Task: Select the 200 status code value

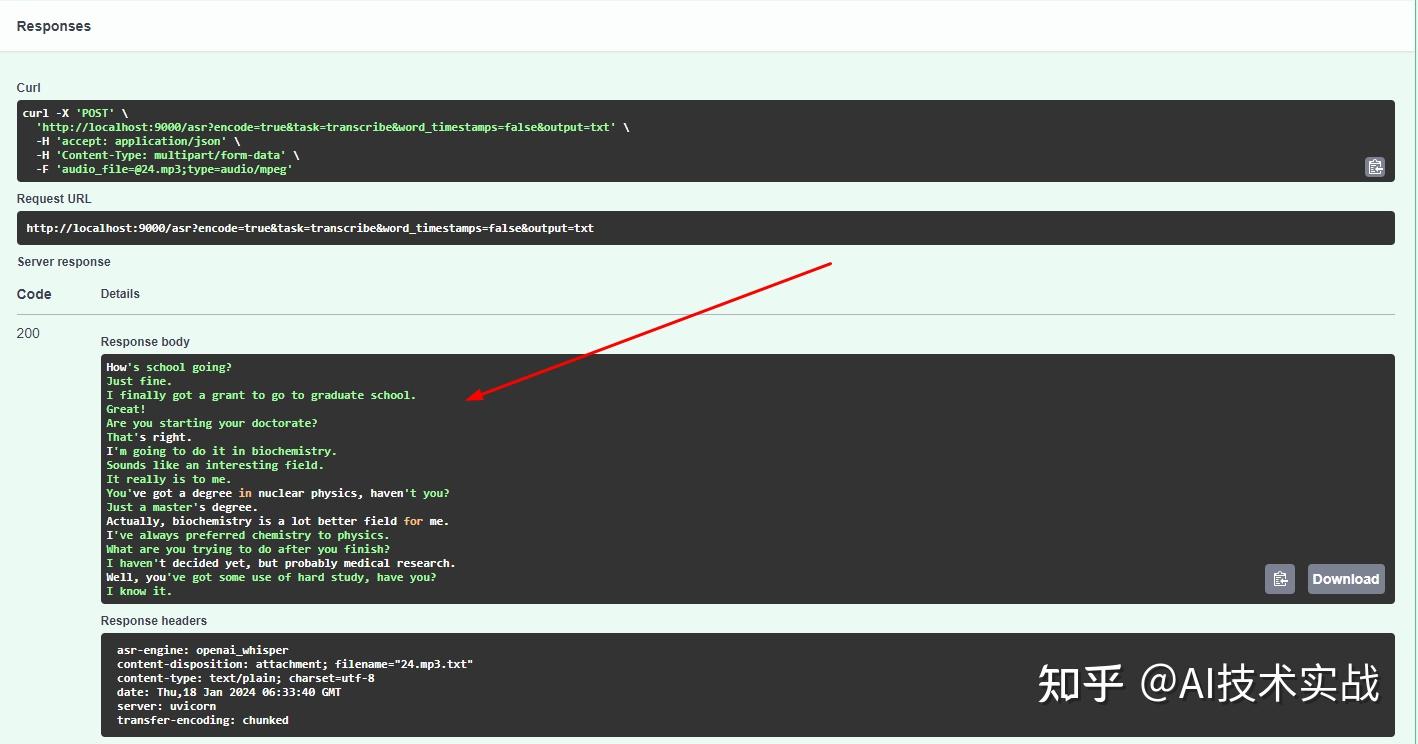Action: point(28,333)
